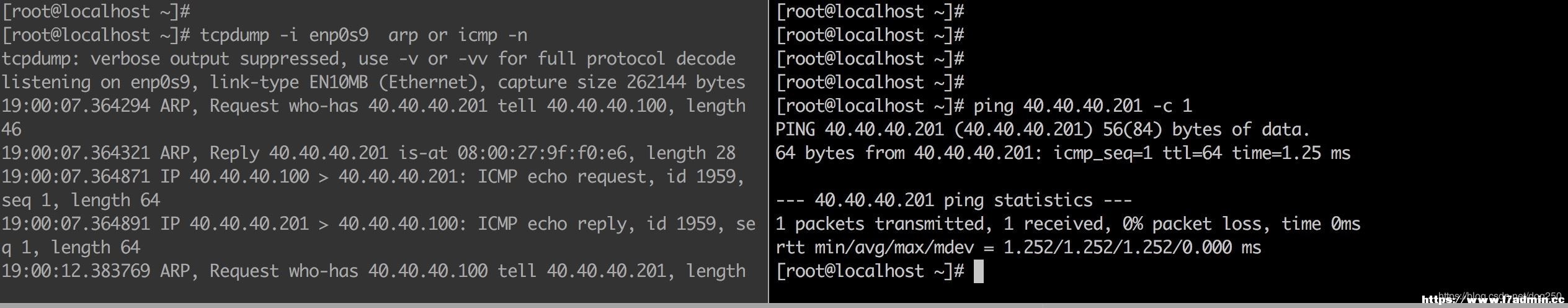Screen dimensions: 1568x308
Task: Click the ping statistics header line
Action: (x=953, y=201)
